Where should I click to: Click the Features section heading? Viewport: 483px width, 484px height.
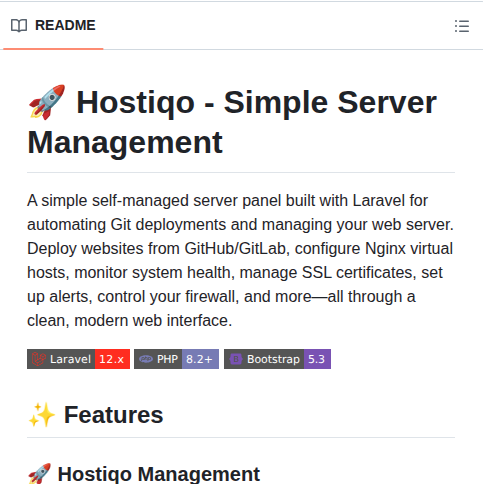coord(96,415)
